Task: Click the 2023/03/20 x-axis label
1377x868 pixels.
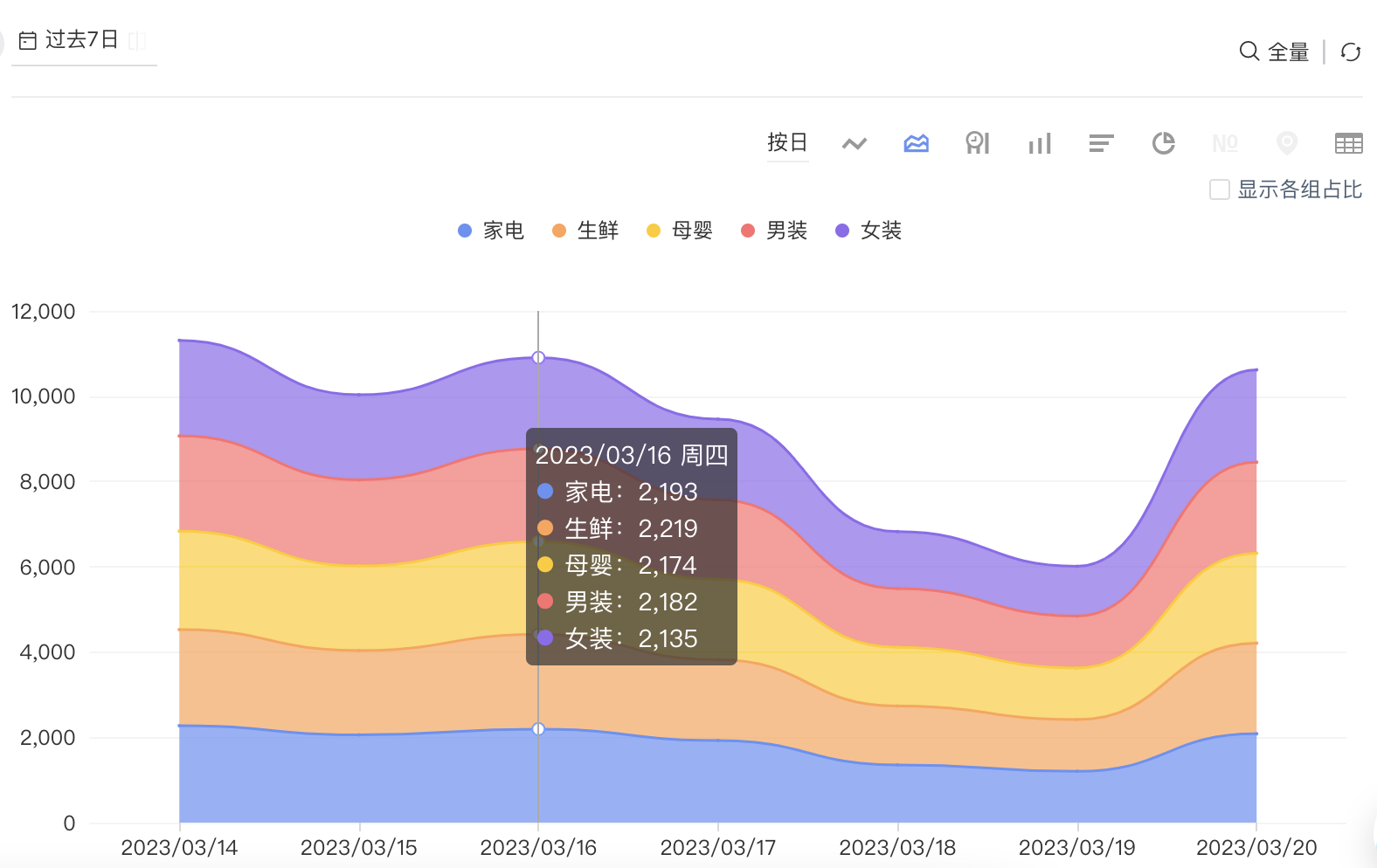Action: point(1256,848)
